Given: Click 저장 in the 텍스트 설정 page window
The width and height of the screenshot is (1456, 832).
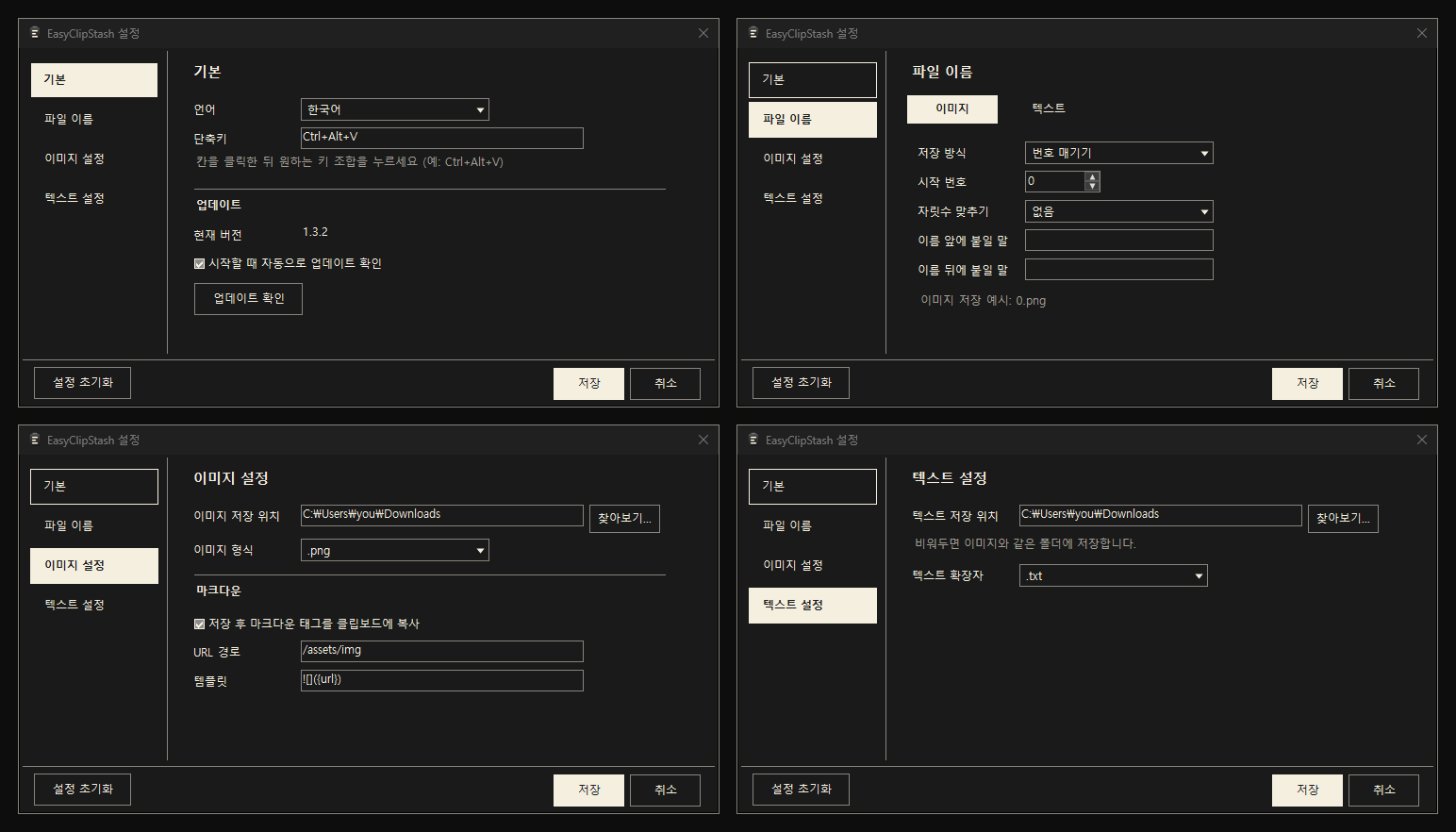Looking at the screenshot, I should (x=1307, y=790).
